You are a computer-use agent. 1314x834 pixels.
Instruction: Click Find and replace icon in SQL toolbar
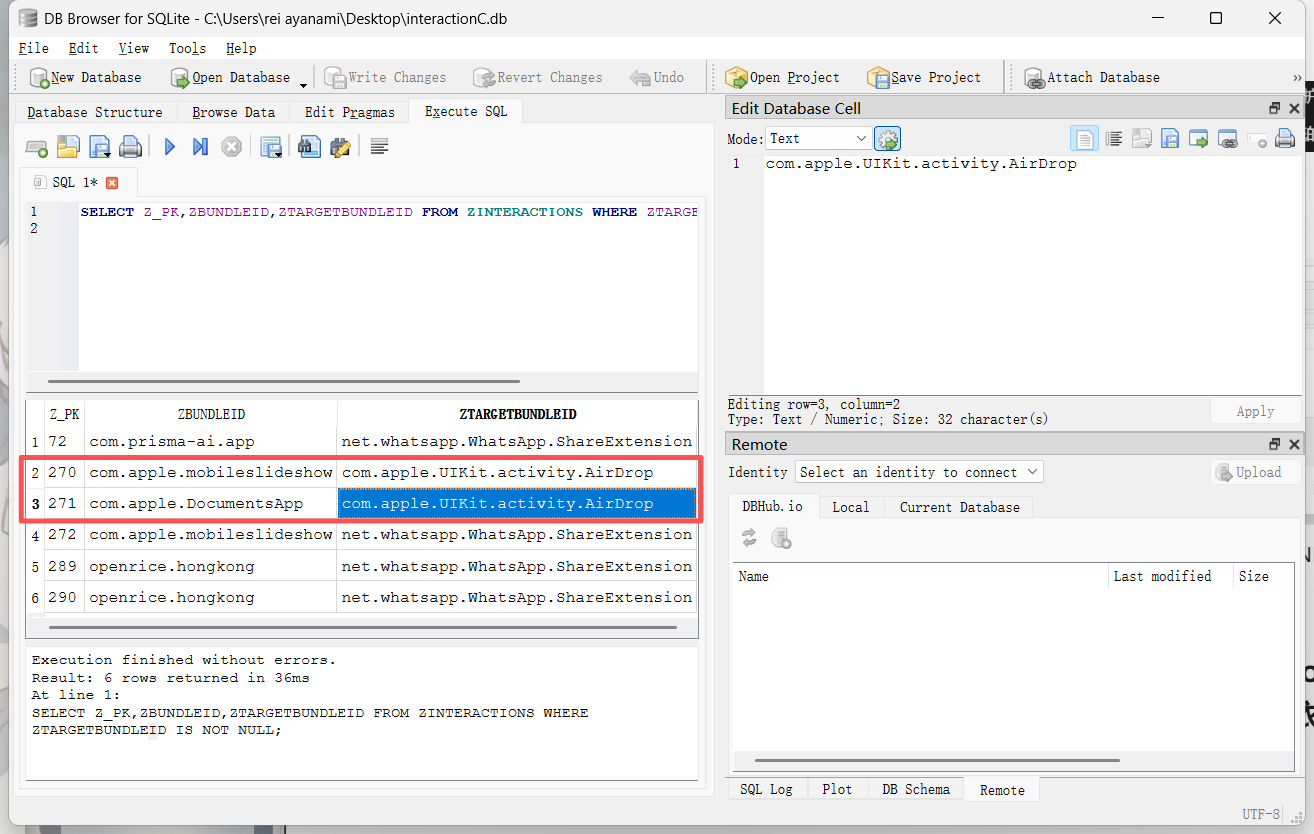tap(340, 147)
